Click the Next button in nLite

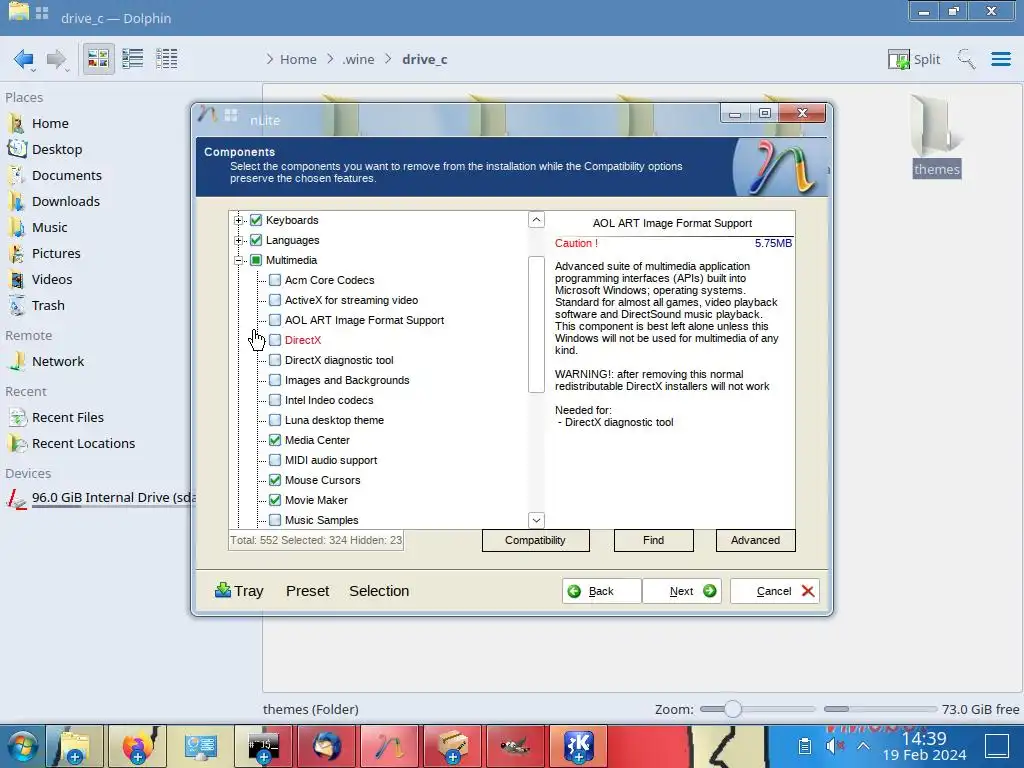coord(682,591)
